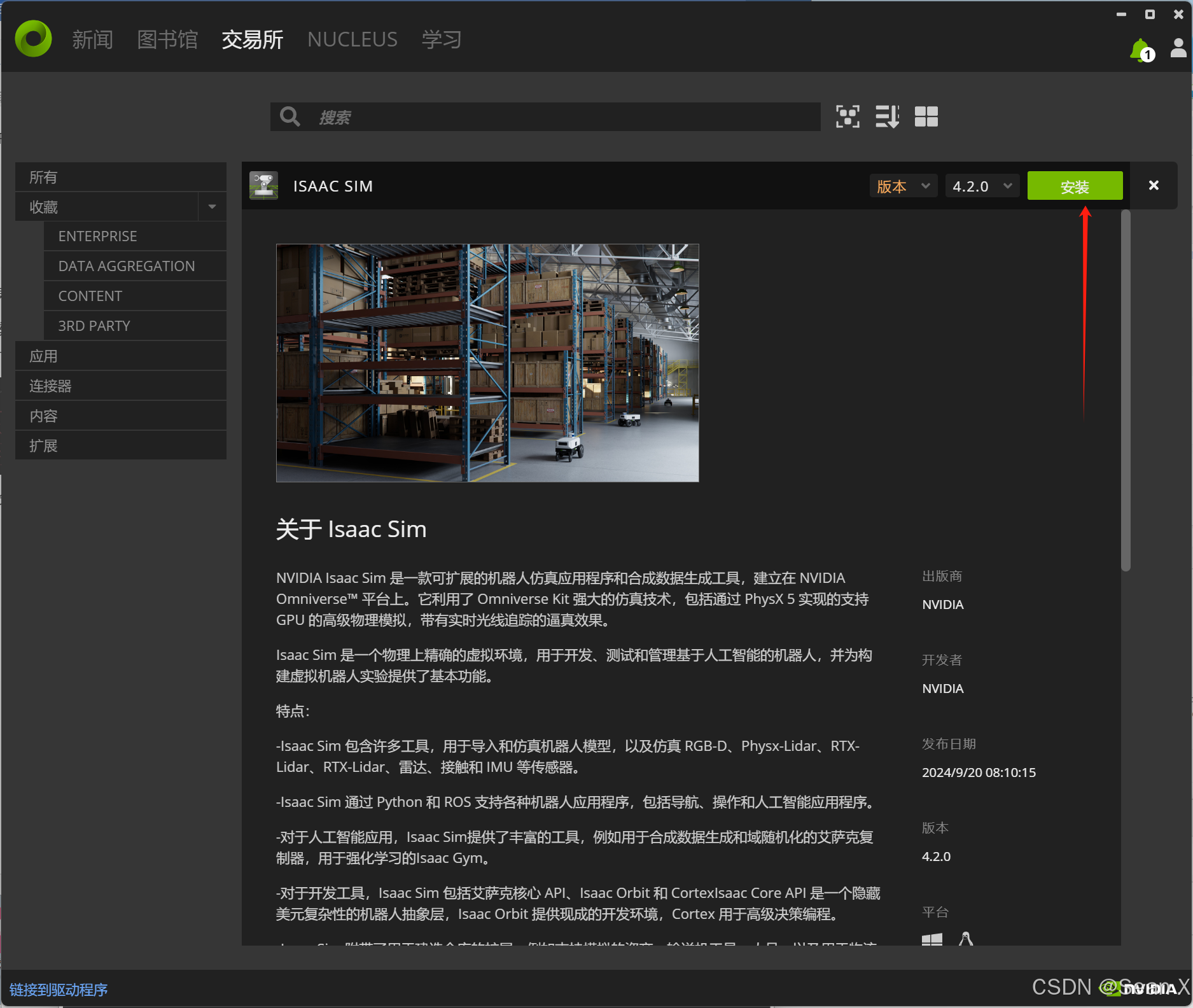1193x1008 pixels.
Task: Click release date 2024/9/20 08:10:15
Action: [979, 773]
